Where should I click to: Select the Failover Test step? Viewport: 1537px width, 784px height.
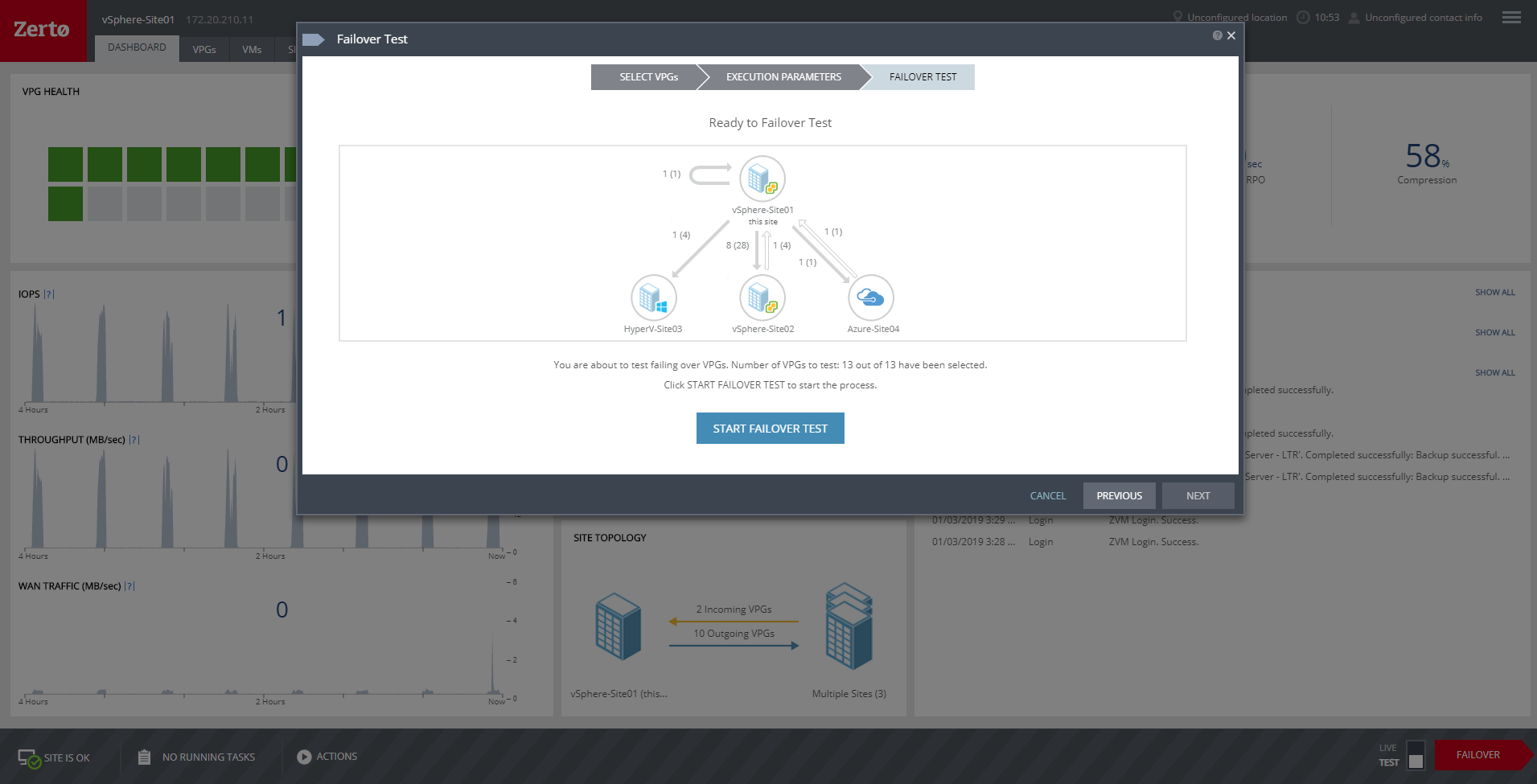tap(923, 77)
